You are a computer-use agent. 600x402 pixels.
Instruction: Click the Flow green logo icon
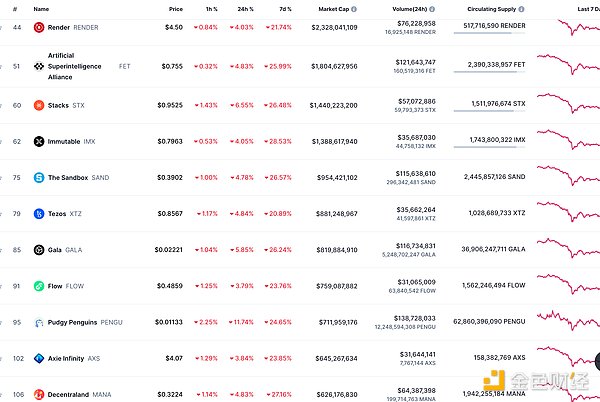[39, 286]
